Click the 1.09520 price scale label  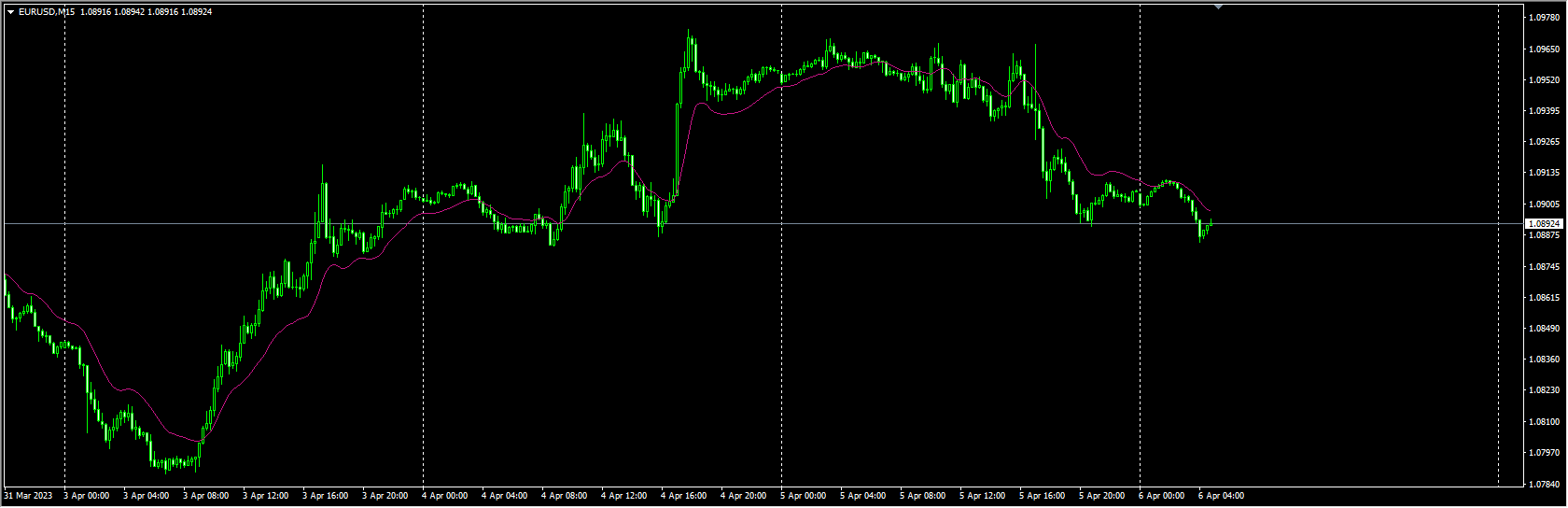(x=1546, y=80)
